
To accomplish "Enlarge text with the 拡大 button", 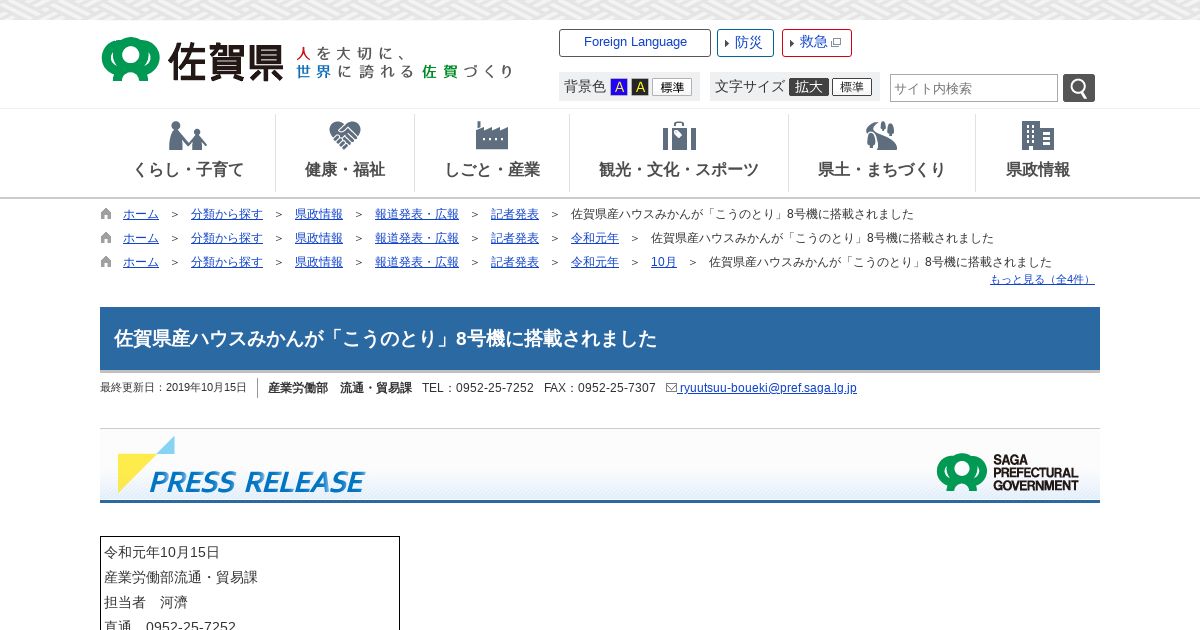I will pyautogui.click(x=809, y=87).
